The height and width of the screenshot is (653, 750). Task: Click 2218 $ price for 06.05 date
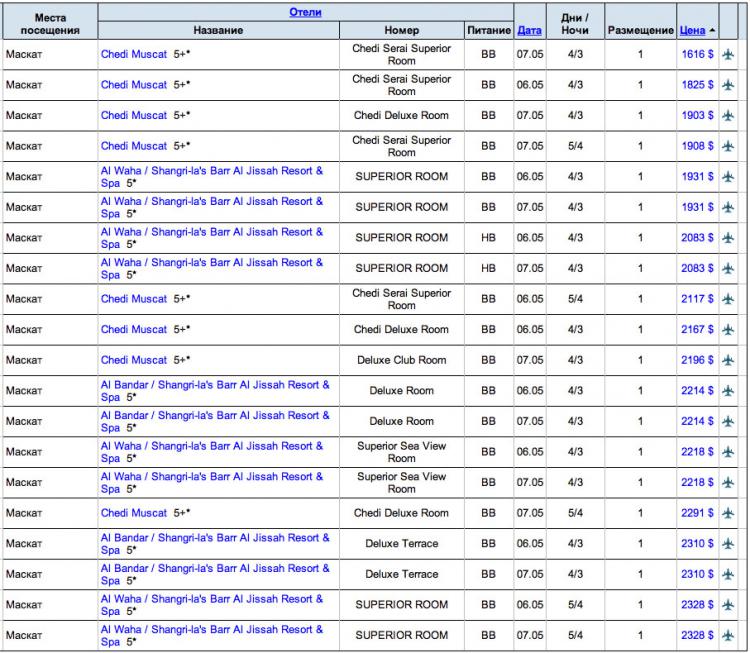click(697, 452)
